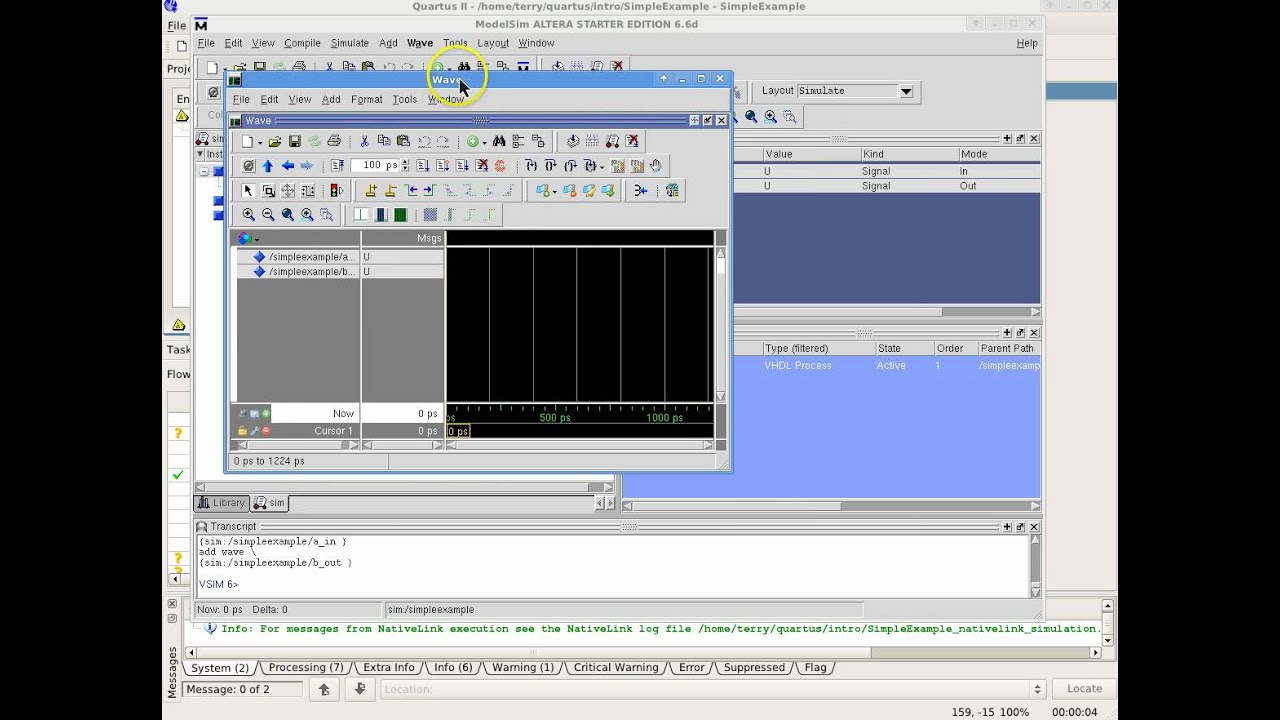Image resolution: width=1280 pixels, height=720 pixels.
Task: Click the Zoom out magnifier in Wave toolbar
Action: click(x=268, y=214)
